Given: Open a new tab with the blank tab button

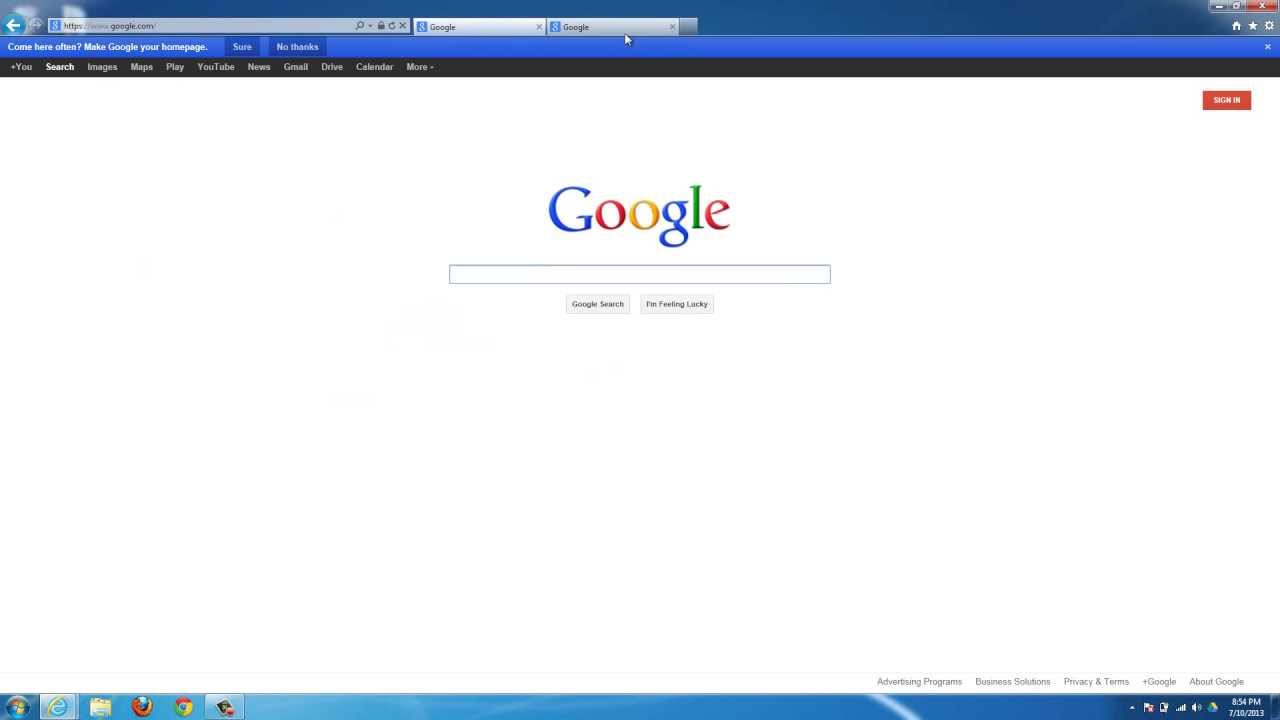Looking at the screenshot, I should tap(688, 27).
